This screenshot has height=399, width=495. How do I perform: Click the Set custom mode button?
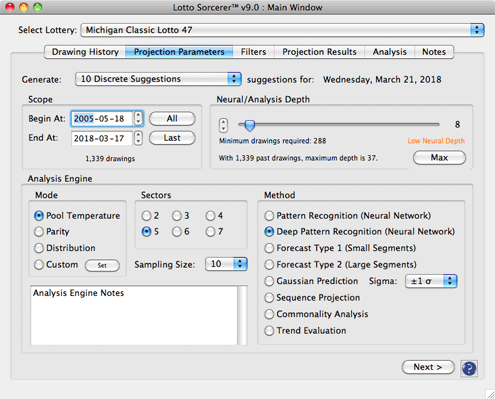(102, 265)
